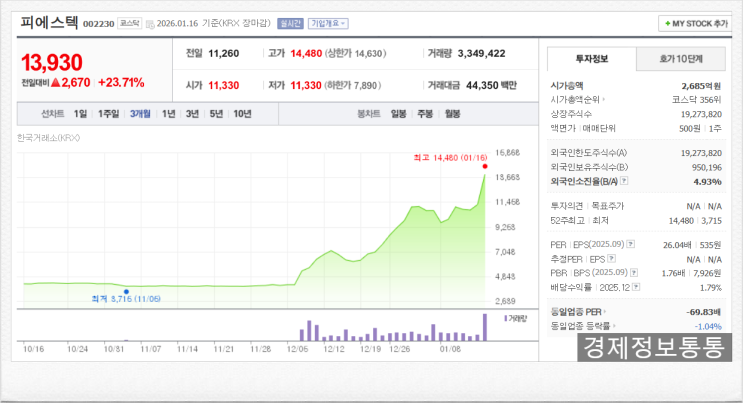Click the red 최고 14,480 marker dot
Viewport: 743px width, 403px height.
(485, 166)
